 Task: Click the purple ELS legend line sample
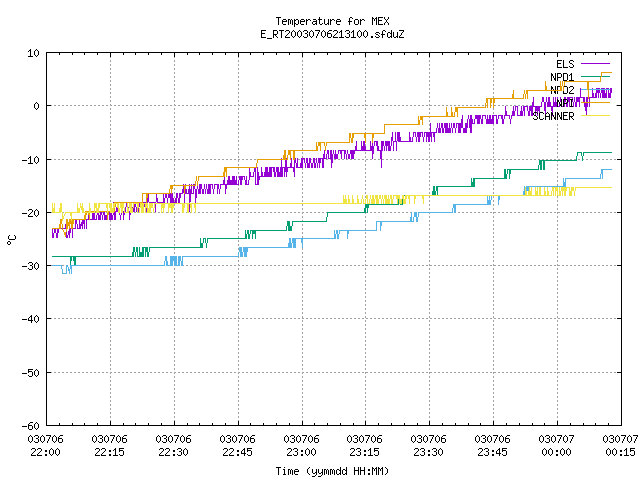596,64
